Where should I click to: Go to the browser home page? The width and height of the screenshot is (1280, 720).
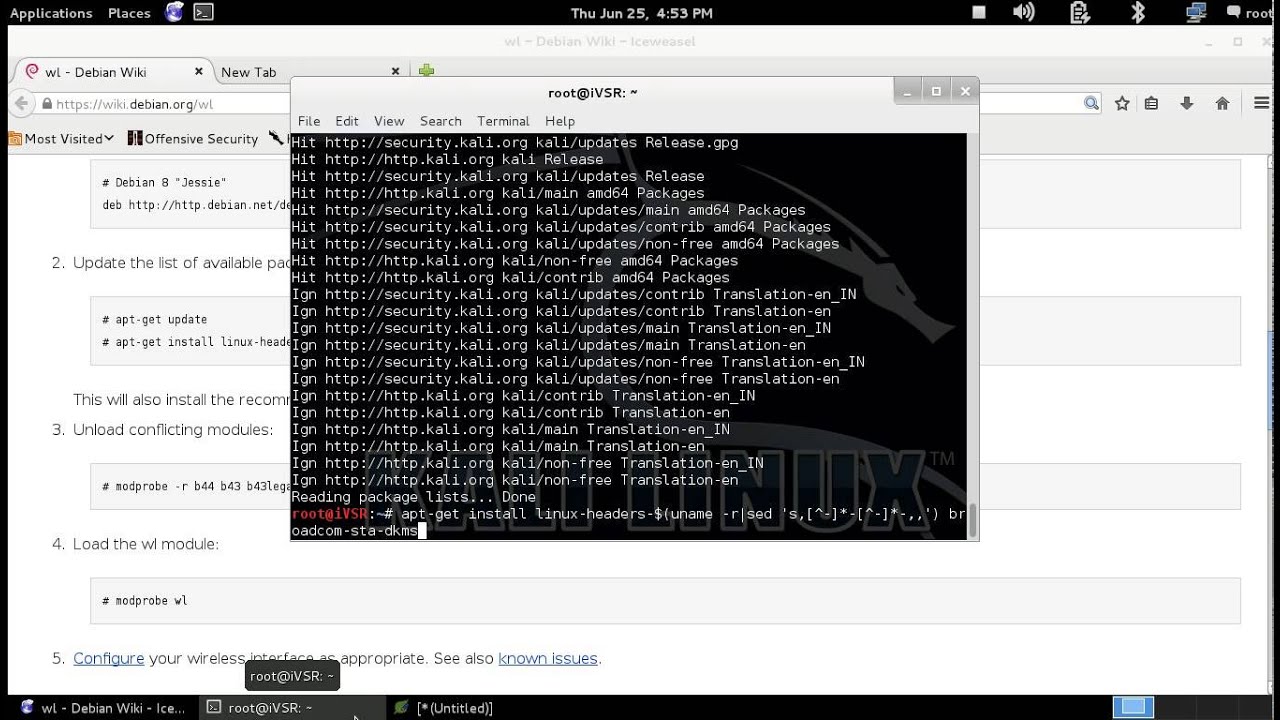point(1222,104)
